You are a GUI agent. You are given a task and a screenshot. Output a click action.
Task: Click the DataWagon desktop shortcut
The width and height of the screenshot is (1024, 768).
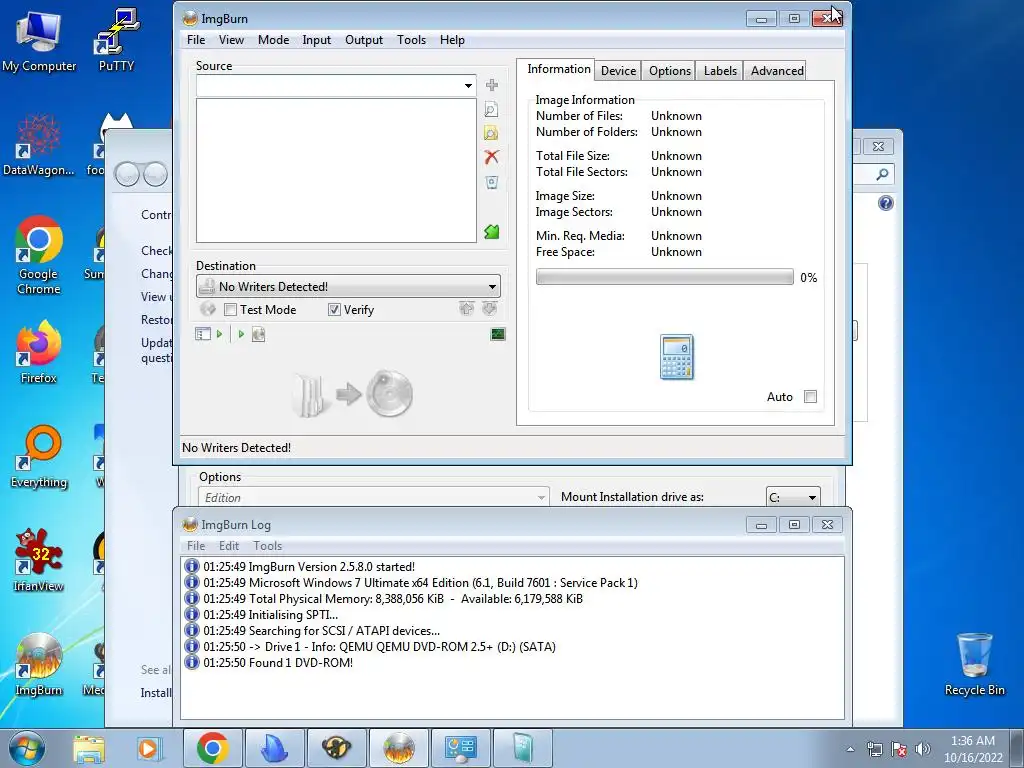point(39,144)
